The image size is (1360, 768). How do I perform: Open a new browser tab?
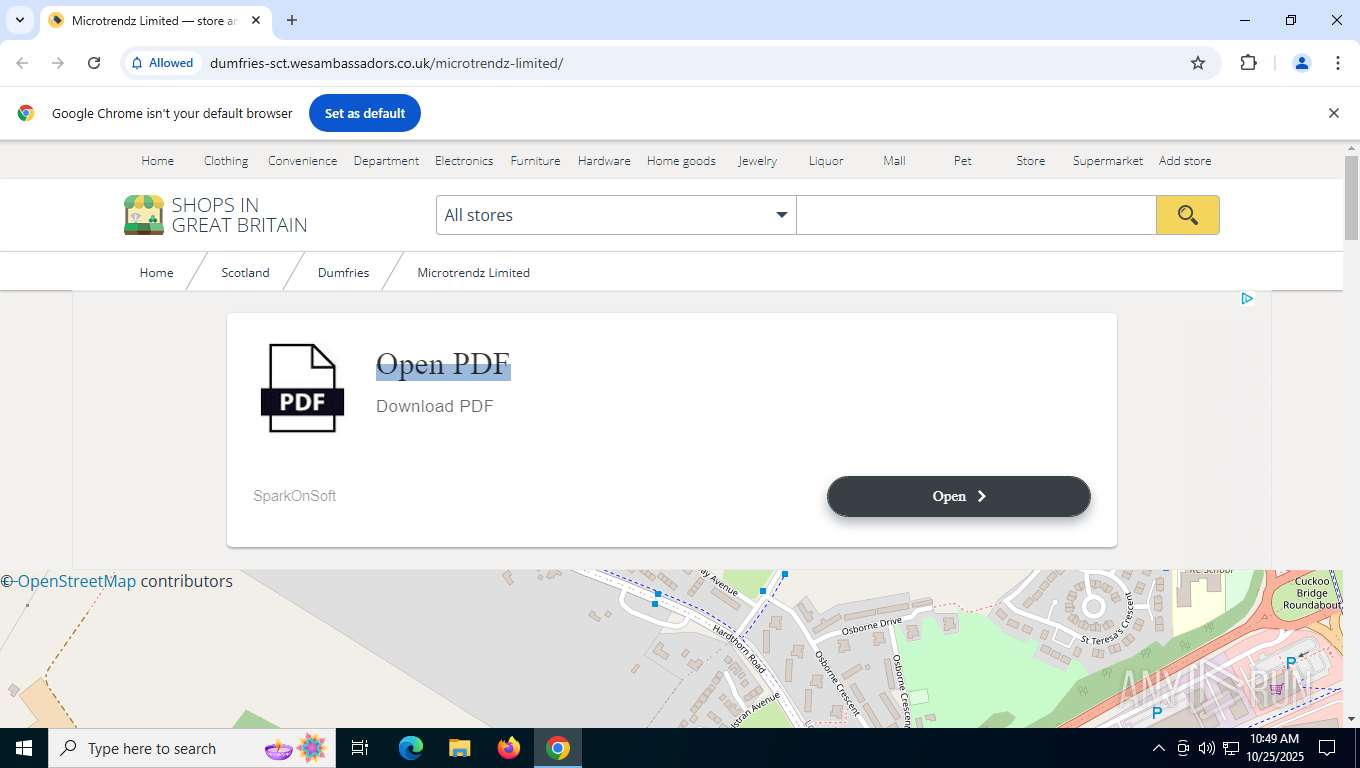292,20
